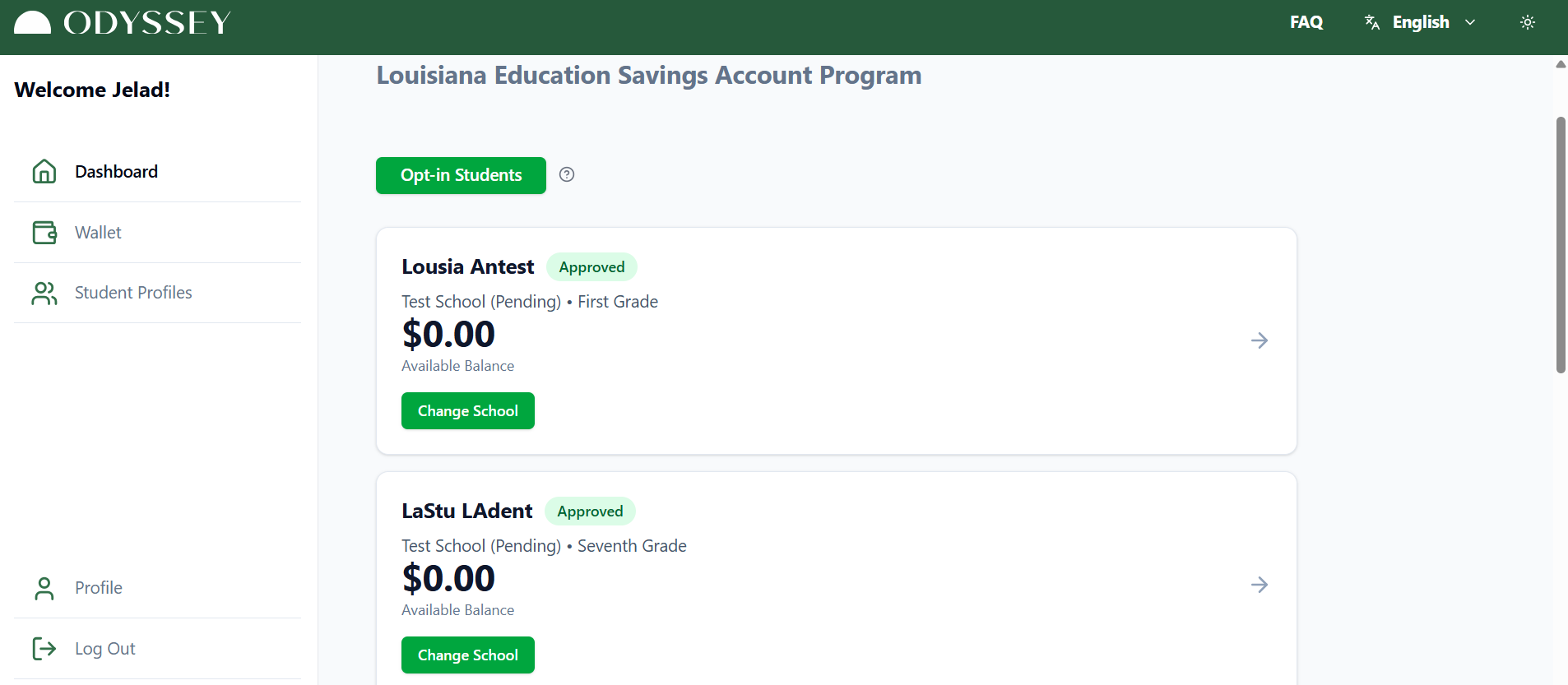
Task: Click the Wallet icon in sidebar
Action: click(x=44, y=233)
